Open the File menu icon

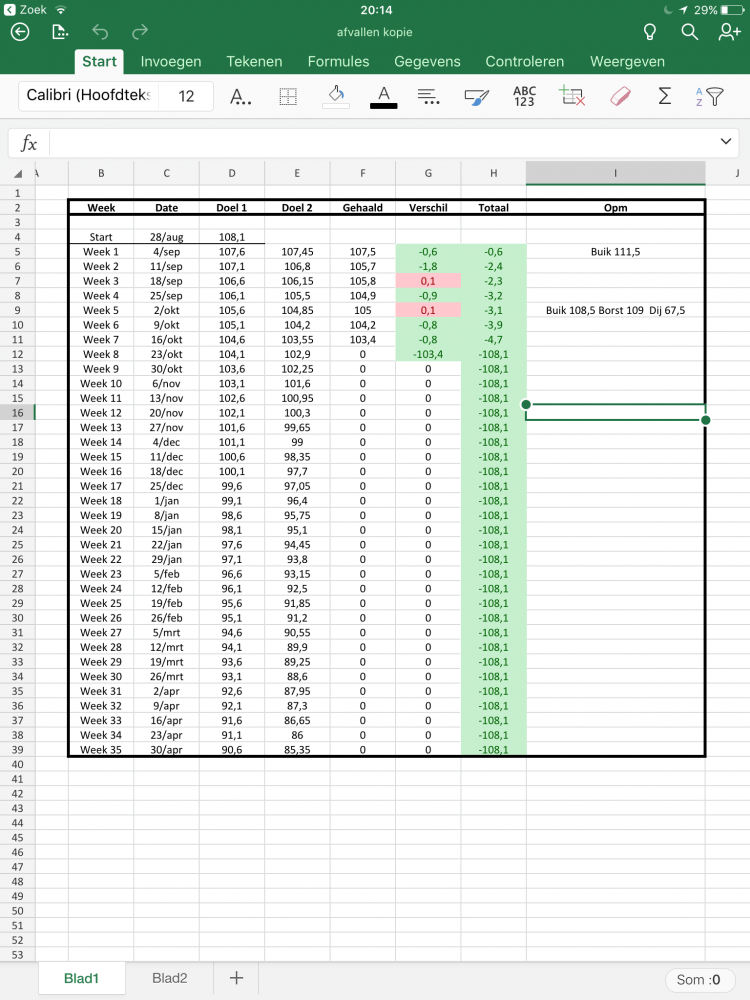(60, 32)
